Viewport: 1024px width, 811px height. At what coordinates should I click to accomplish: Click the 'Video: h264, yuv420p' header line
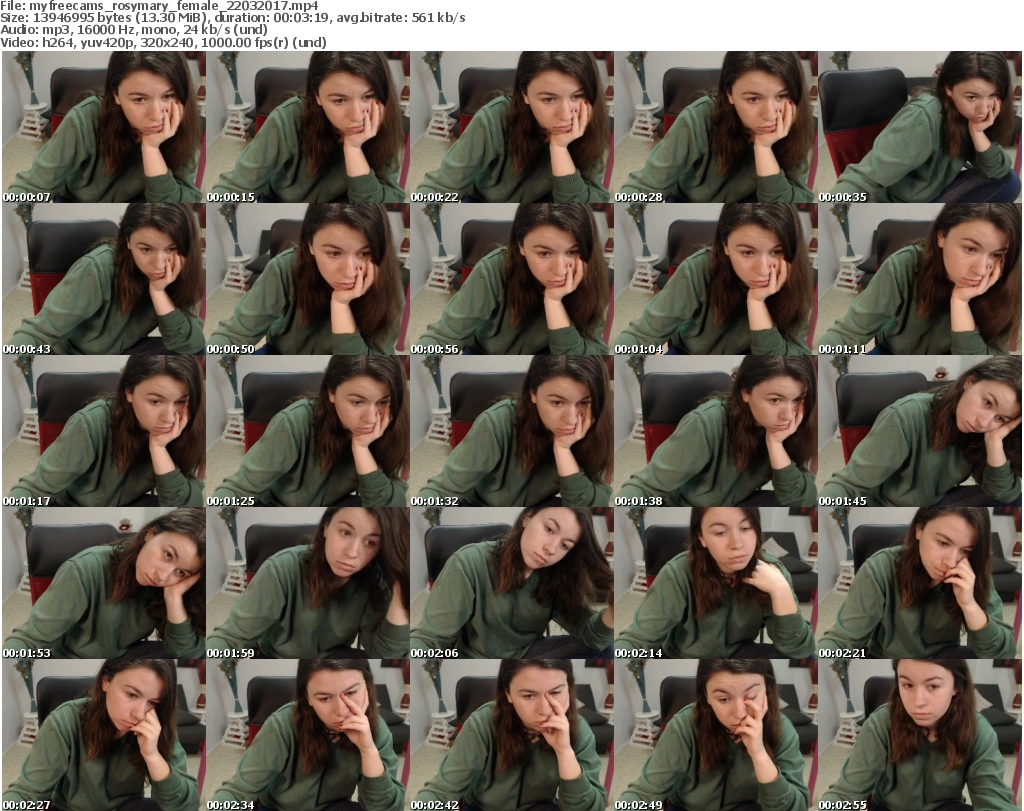point(163,42)
